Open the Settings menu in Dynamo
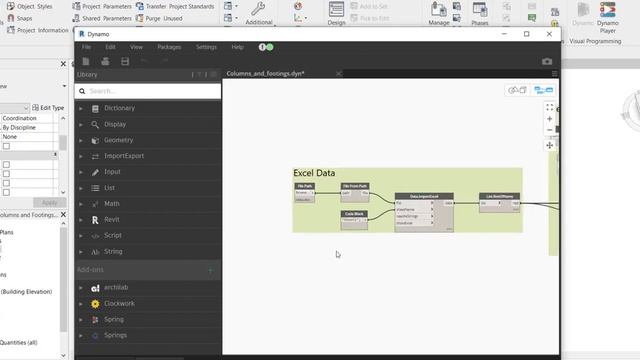Screen dimensions: 640x360 pyautogui.click(x=206, y=47)
